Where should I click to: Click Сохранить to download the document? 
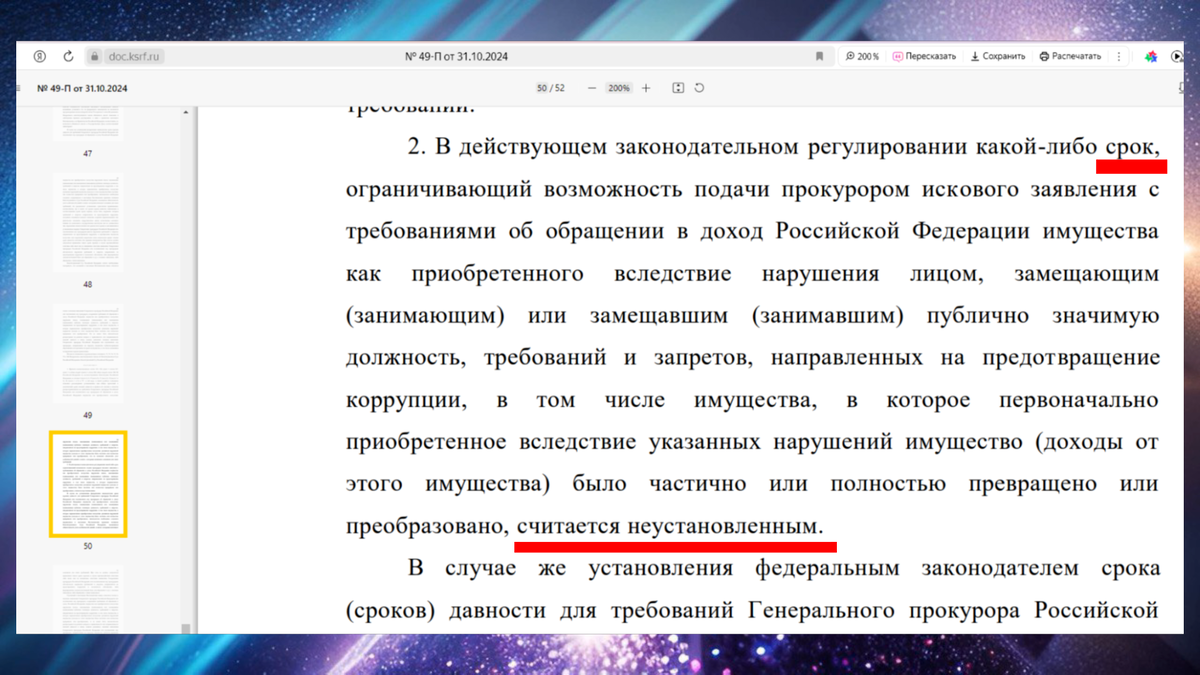tap(998, 57)
